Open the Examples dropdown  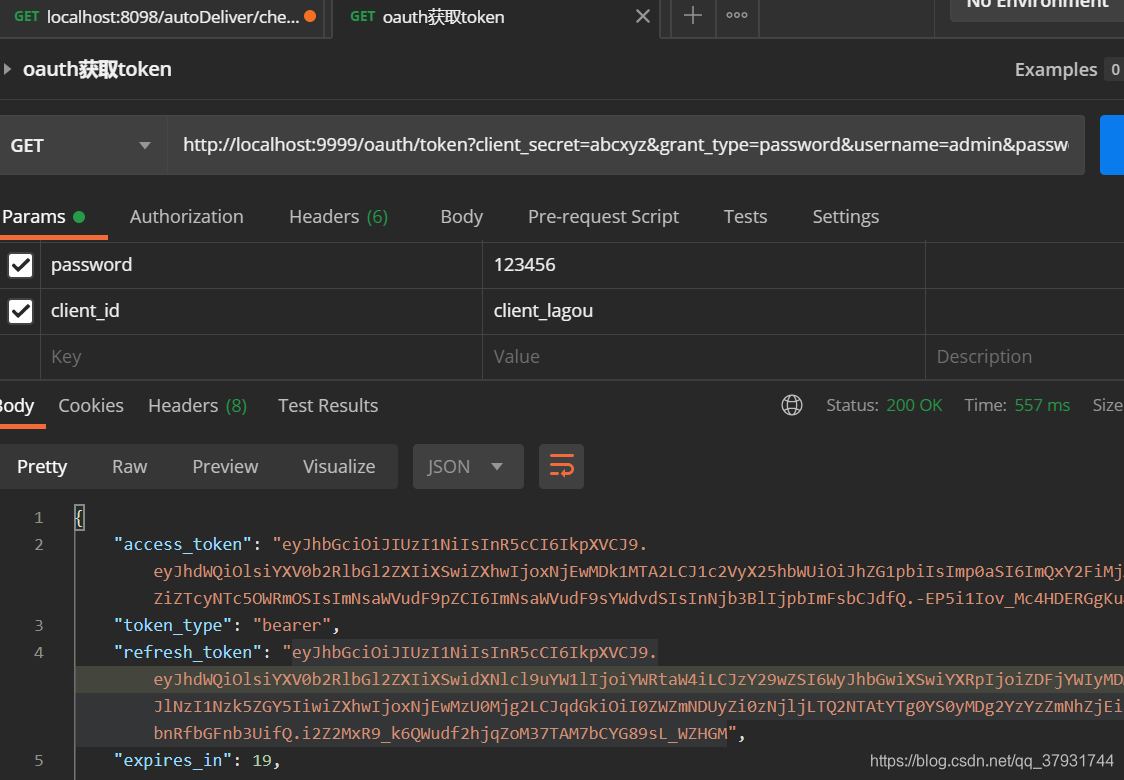pos(1068,70)
